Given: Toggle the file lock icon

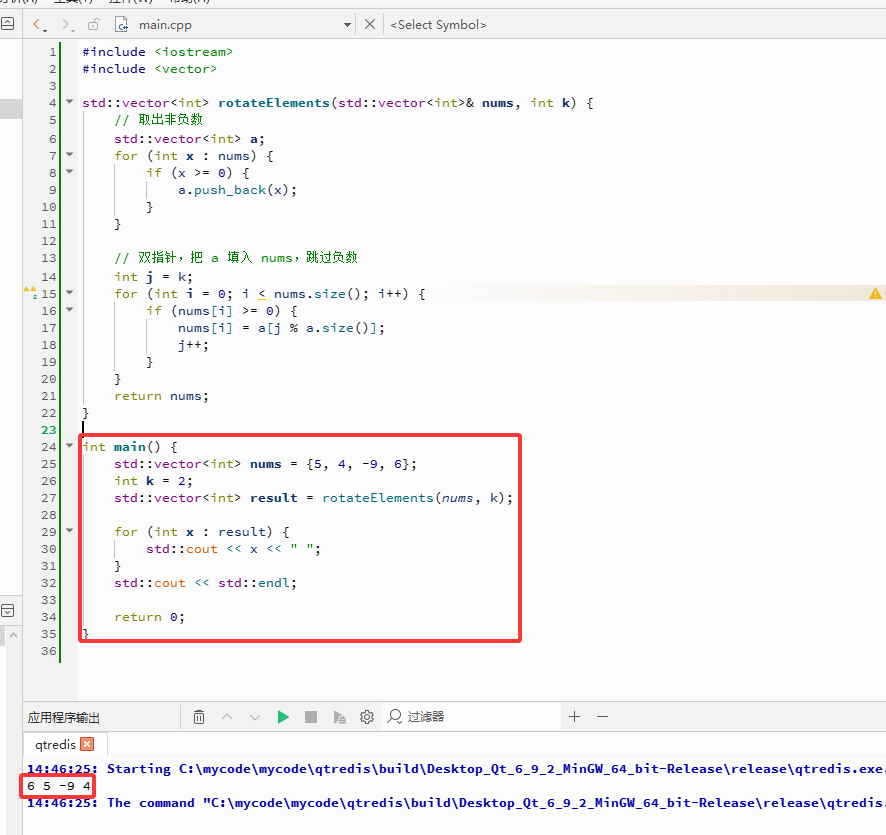Looking at the screenshot, I should point(94,24).
